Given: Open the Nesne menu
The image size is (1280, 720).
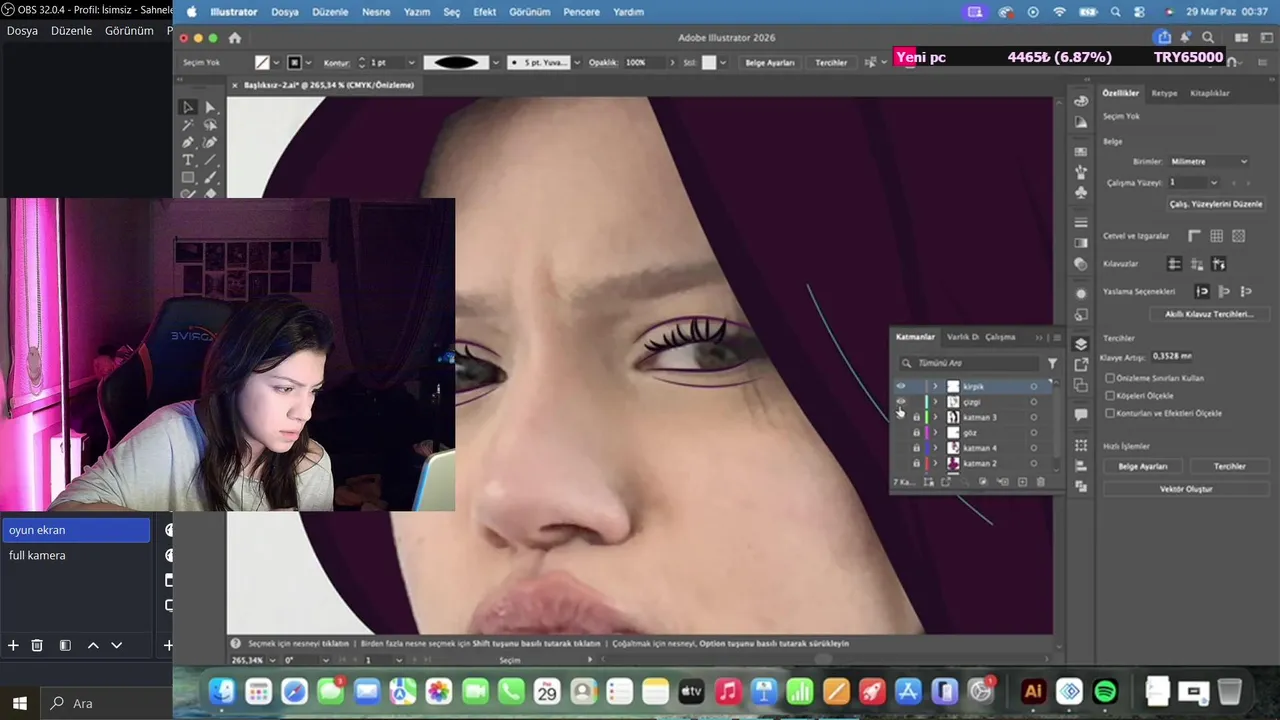Looking at the screenshot, I should (376, 12).
